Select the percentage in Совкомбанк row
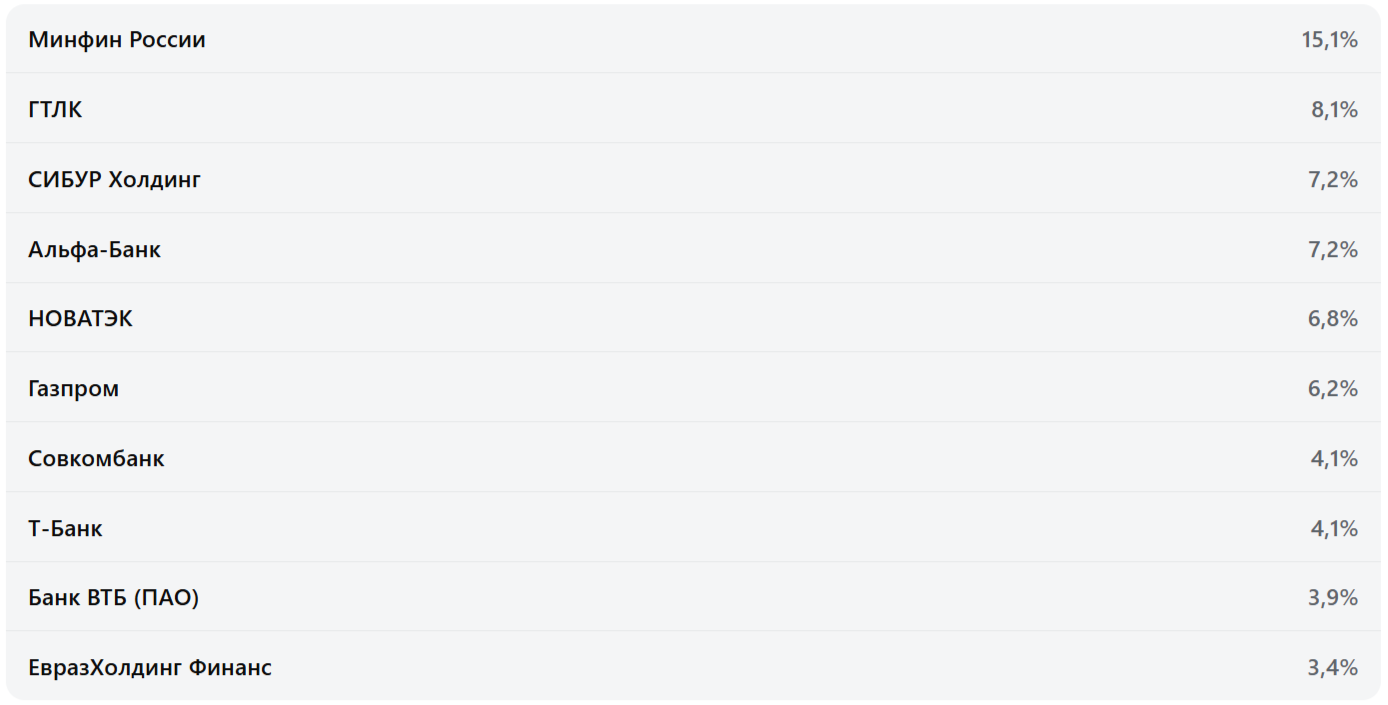This screenshot has width=1388, height=705. pyautogui.click(x=1334, y=459)
